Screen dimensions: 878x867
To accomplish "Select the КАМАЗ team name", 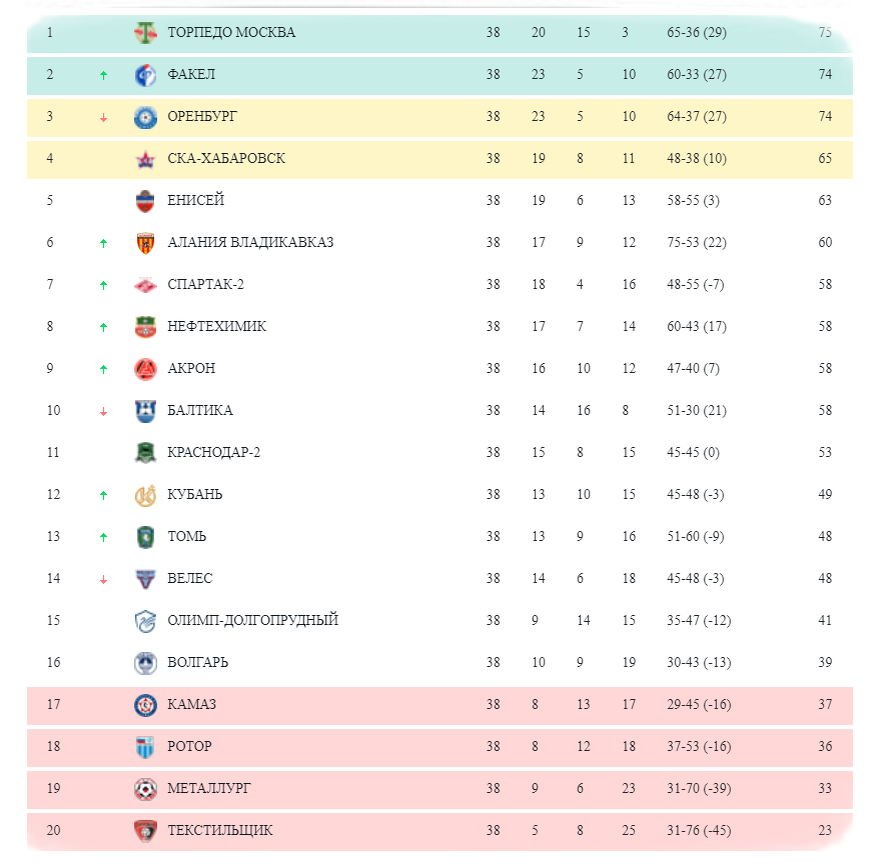I will (192, 705).
